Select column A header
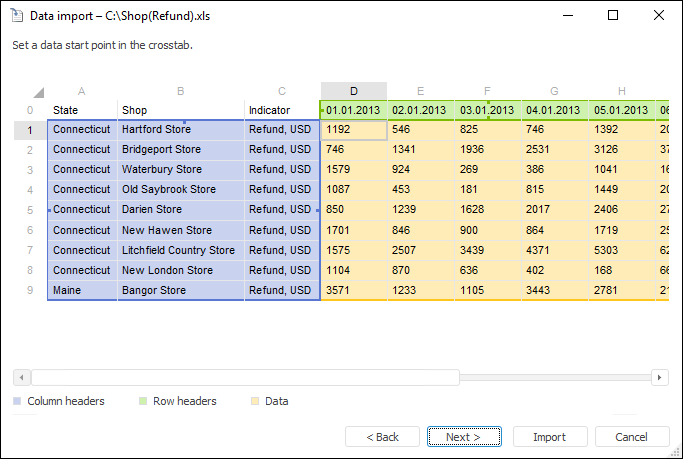Image resolution: width=683 pixels, height=459 pixels. [x=81, y=91]
